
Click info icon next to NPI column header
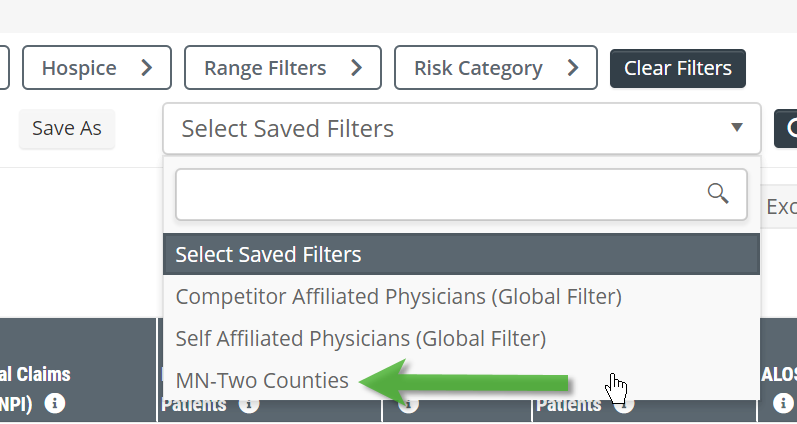coord(54,404)
